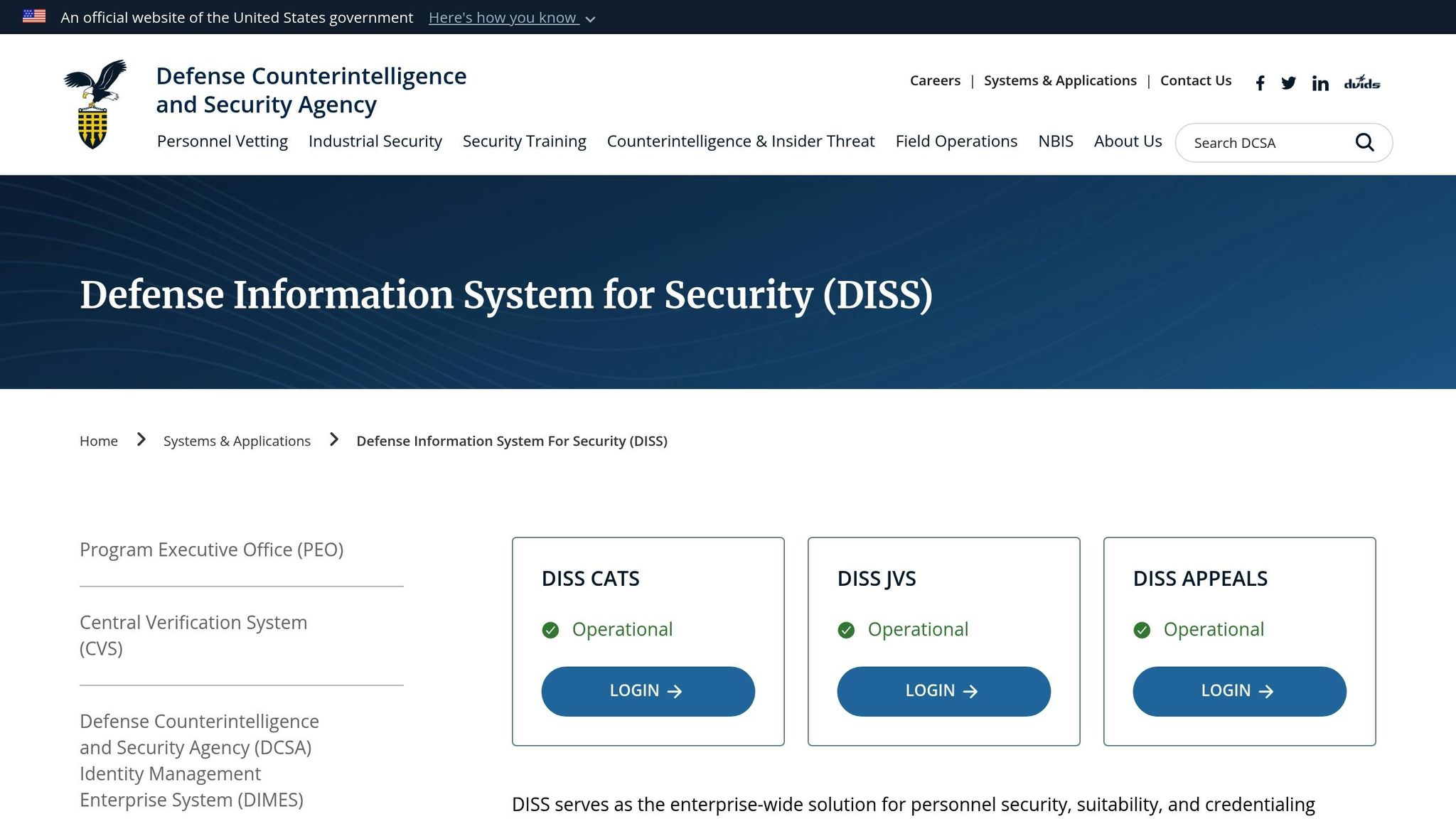Click DISS CATS operational checkmark icon

tap(550, 630)
